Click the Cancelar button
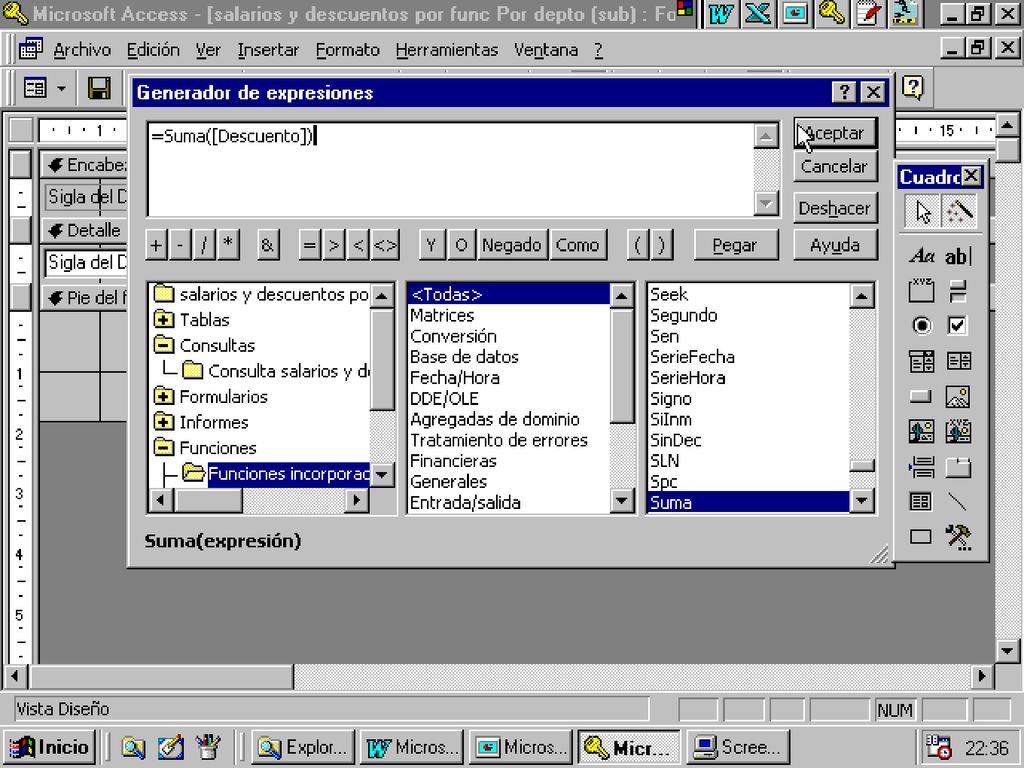This screenshot has width=1024, height=768. (835, 167)
